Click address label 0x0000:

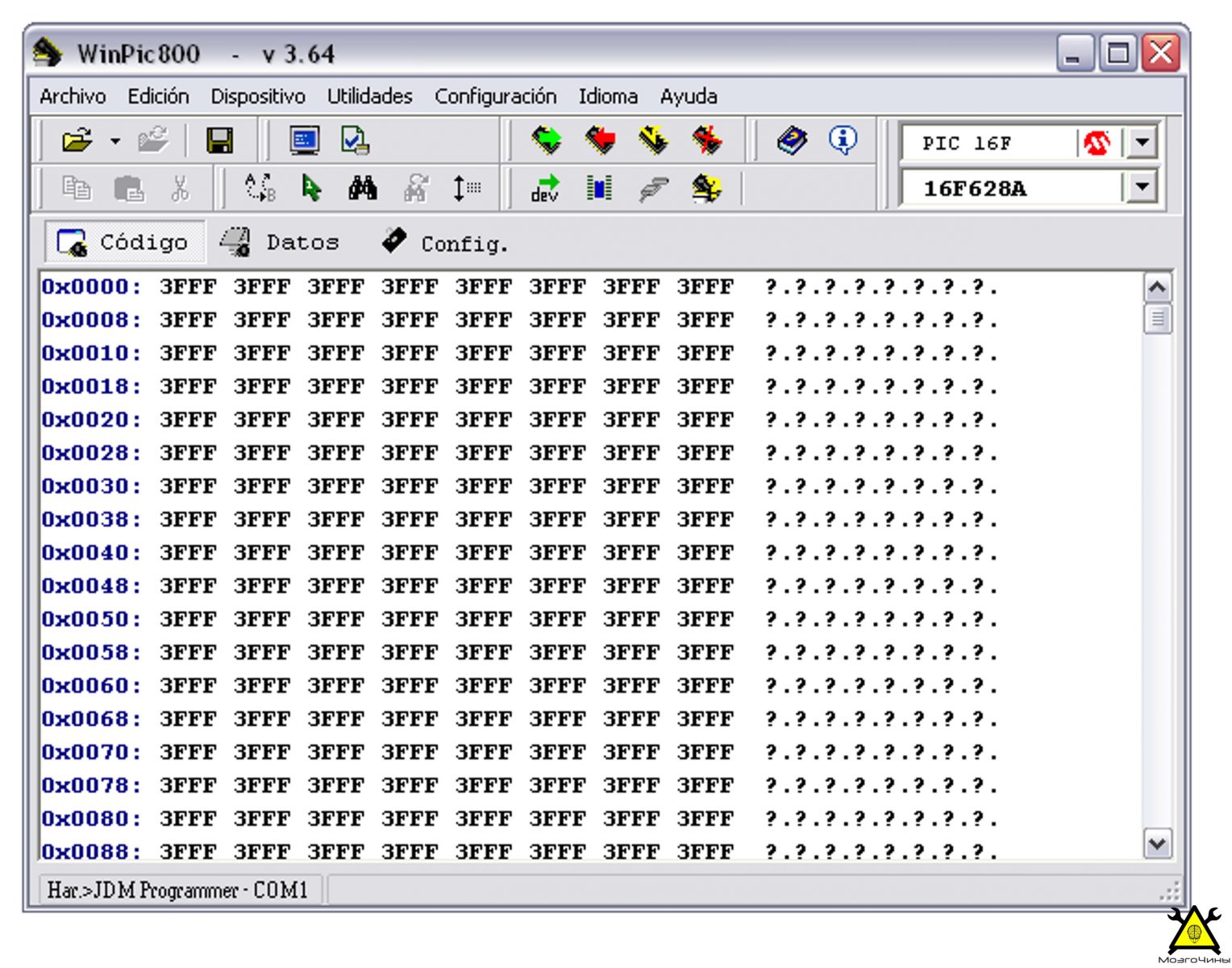tap(91, 287)
